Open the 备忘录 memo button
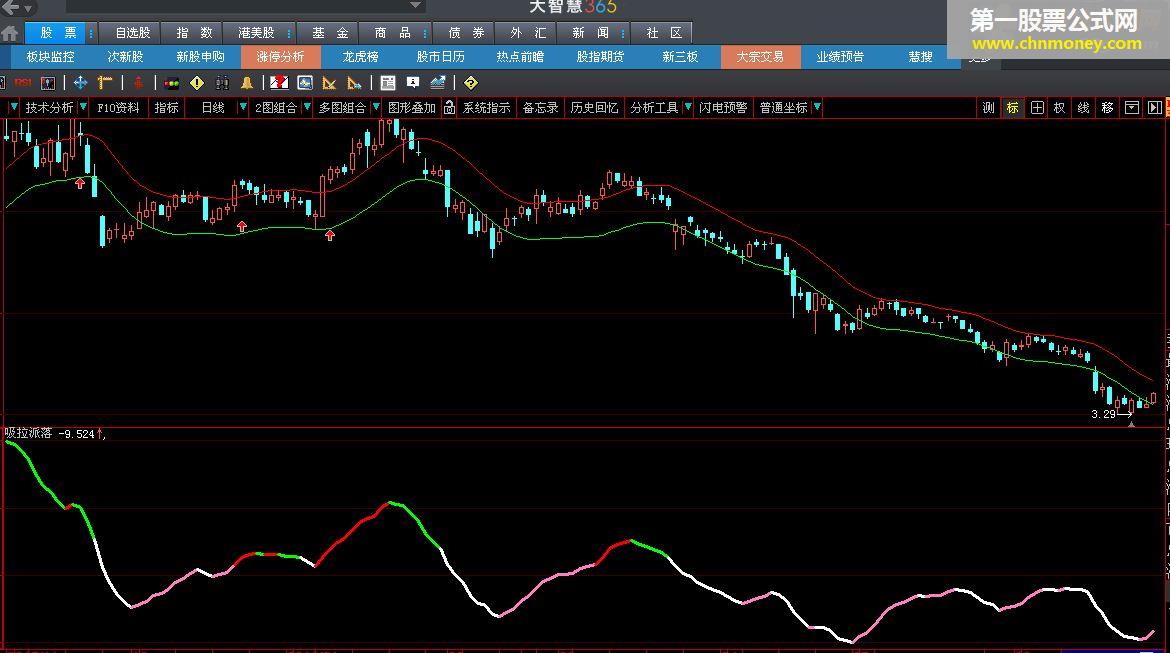The height and width of the screenshot is (653, 1170). (540, 107)
